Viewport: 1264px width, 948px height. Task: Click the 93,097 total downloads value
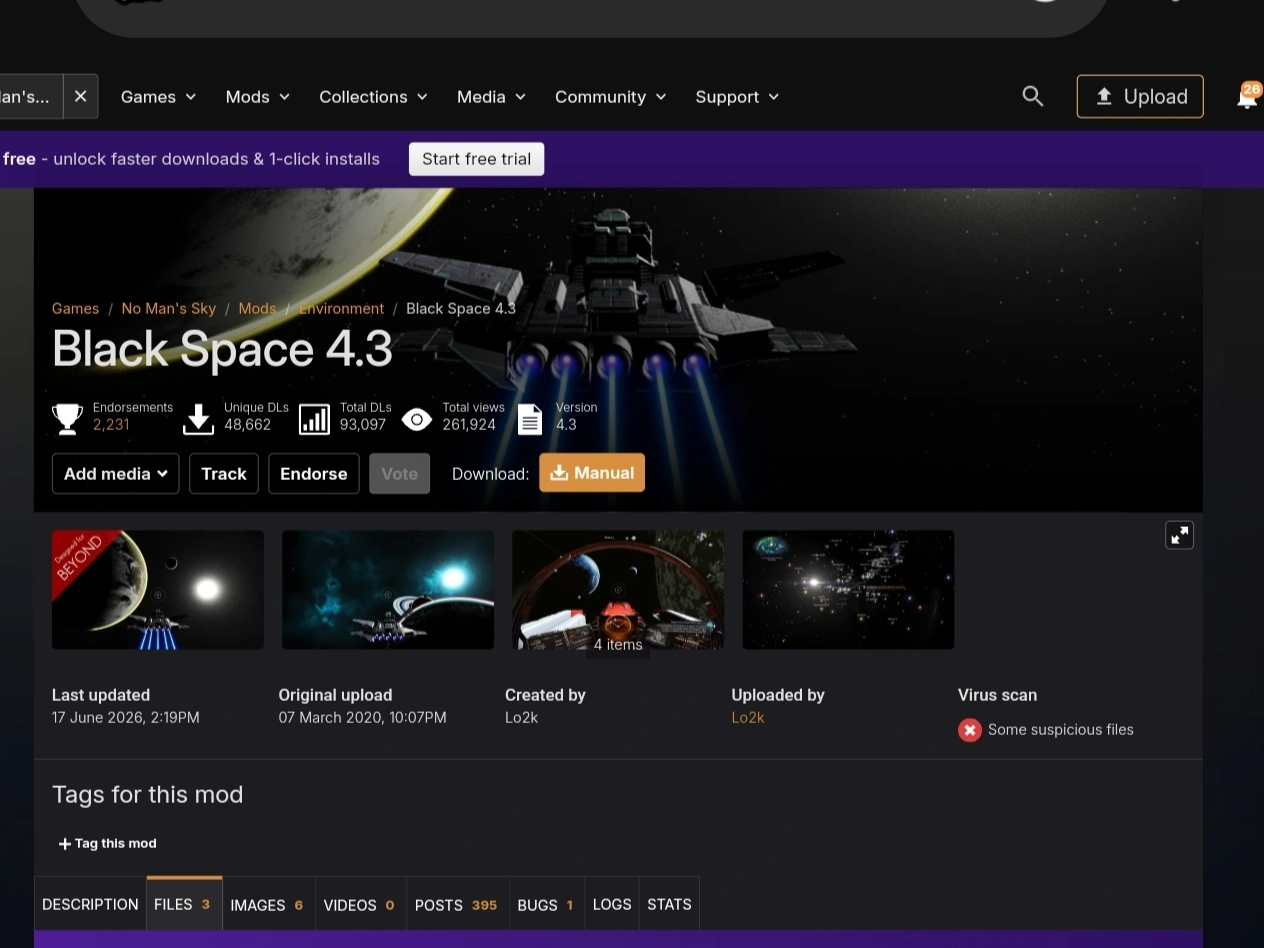tap(363, 424)
